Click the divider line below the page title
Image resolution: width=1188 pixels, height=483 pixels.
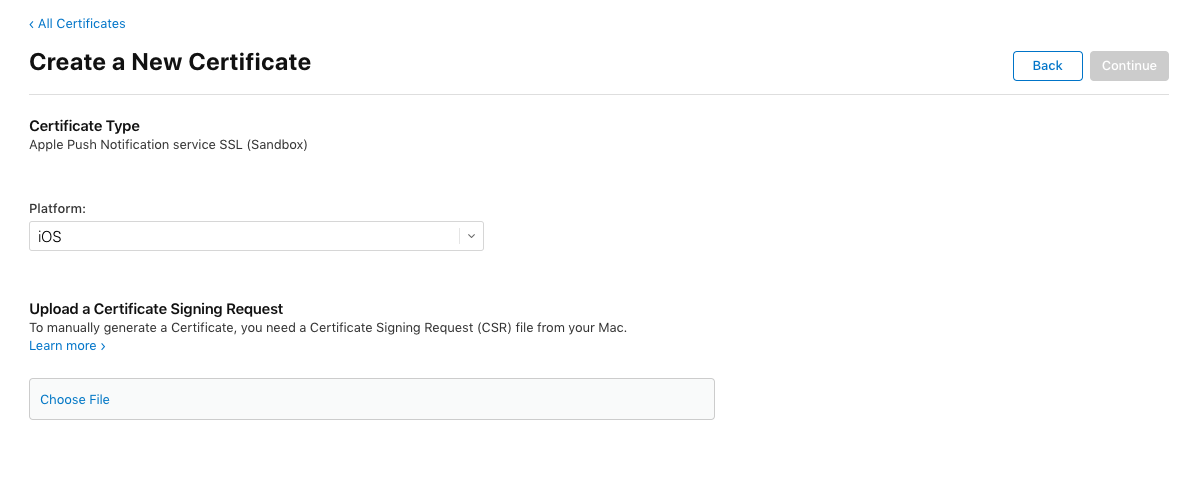(598, 95)
